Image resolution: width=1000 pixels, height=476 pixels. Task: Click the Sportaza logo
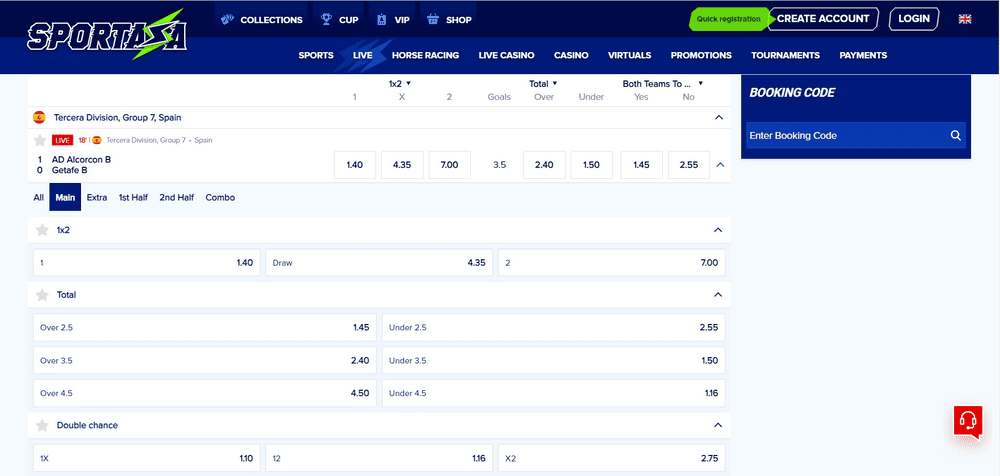[107, 36]
